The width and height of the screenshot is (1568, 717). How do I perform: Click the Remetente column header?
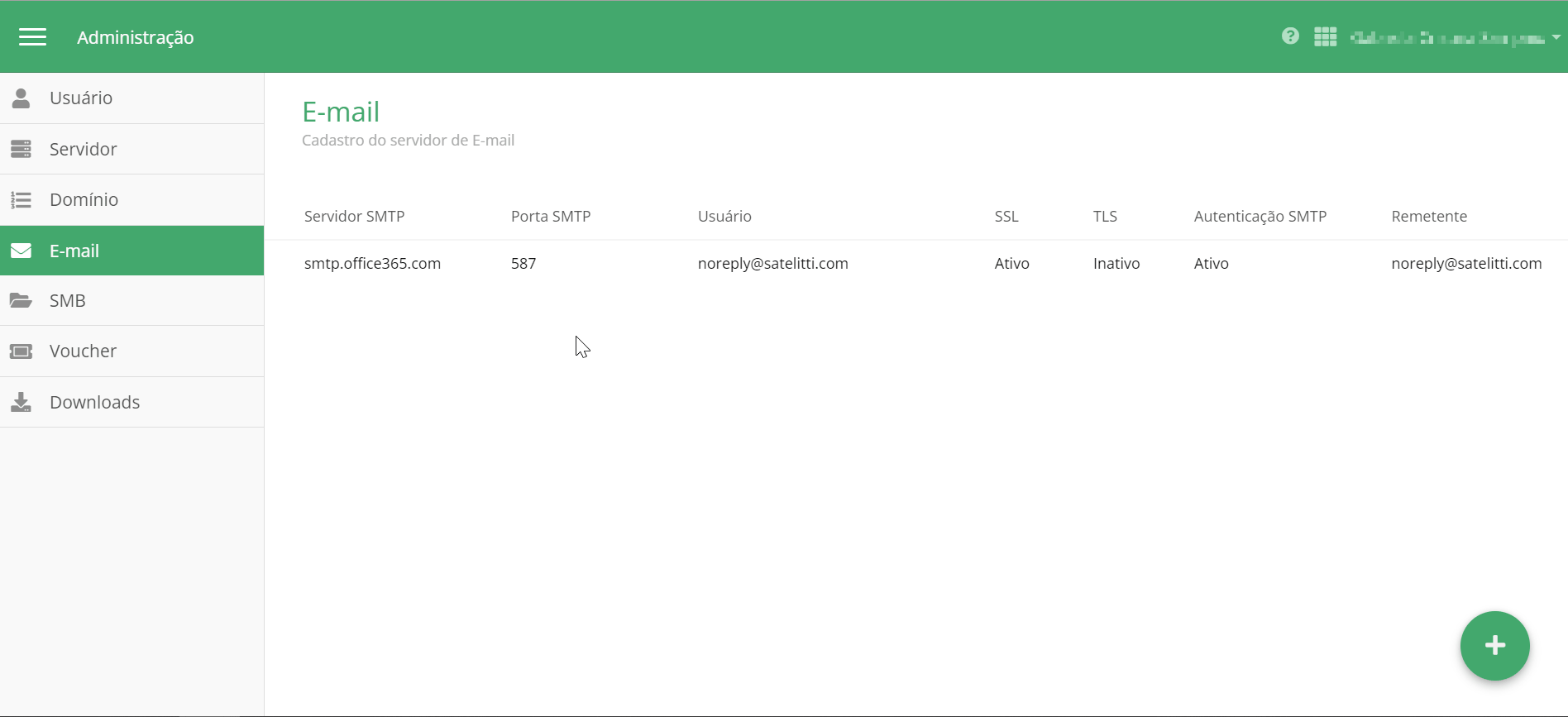pyautogui.click(x=1429, y=217)
